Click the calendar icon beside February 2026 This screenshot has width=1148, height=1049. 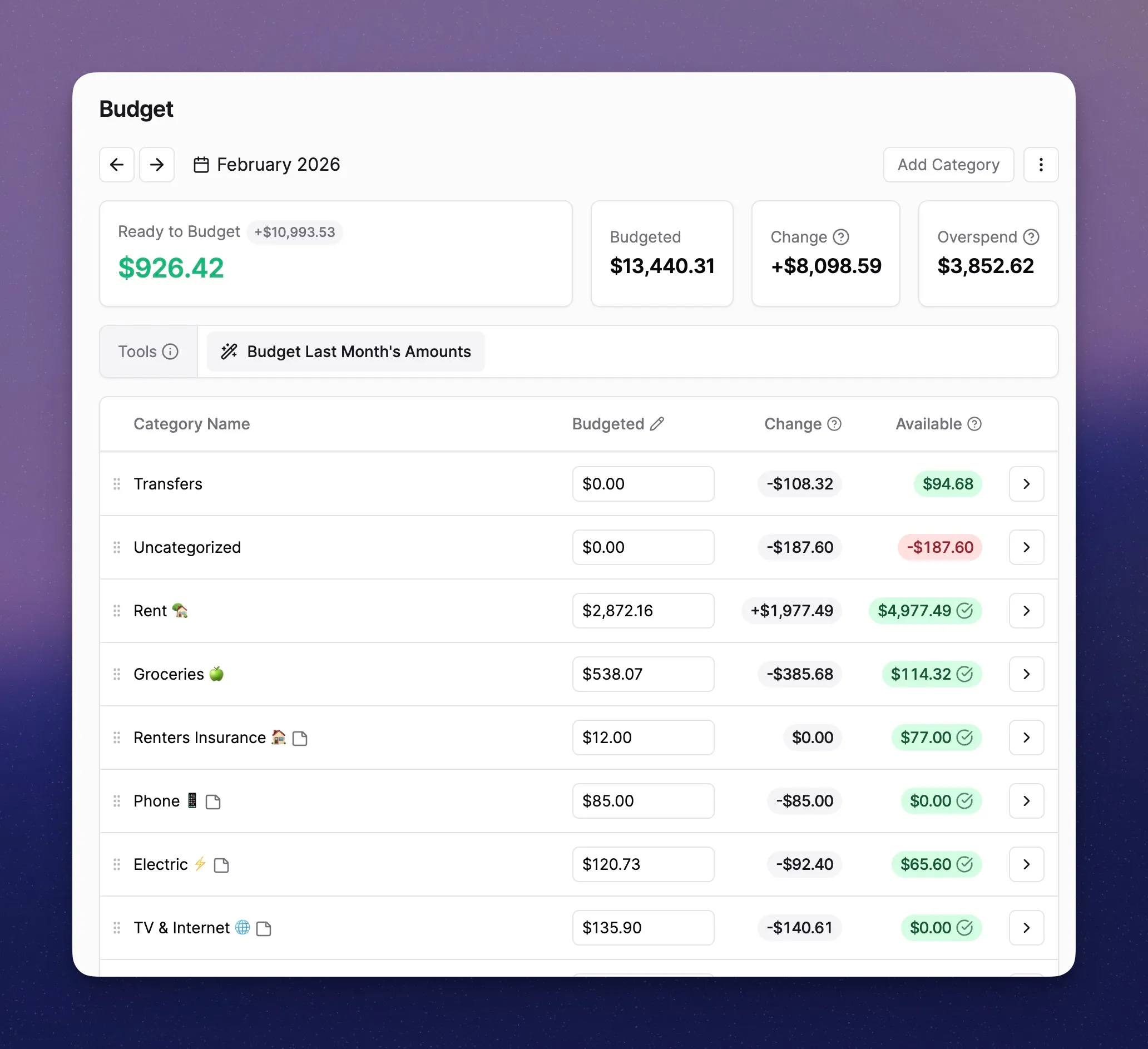[201, 165]
